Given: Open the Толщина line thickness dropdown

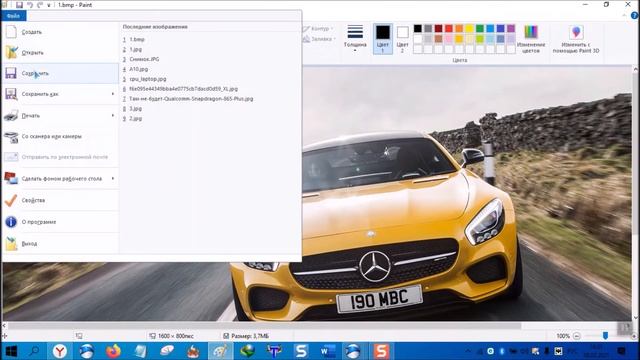Looking at the screenshot, I should pos(355,38).
